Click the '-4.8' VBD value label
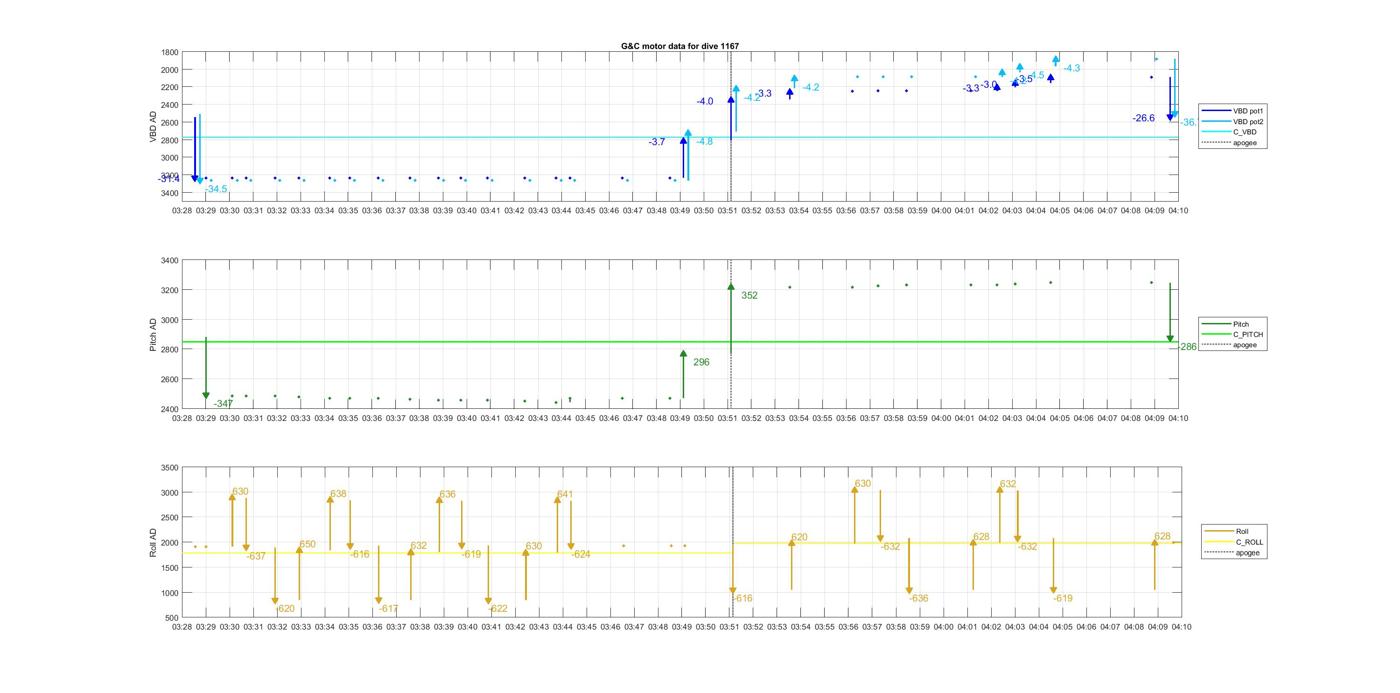The height and width of the screenshot is (693, 1400). pos(704,142)
